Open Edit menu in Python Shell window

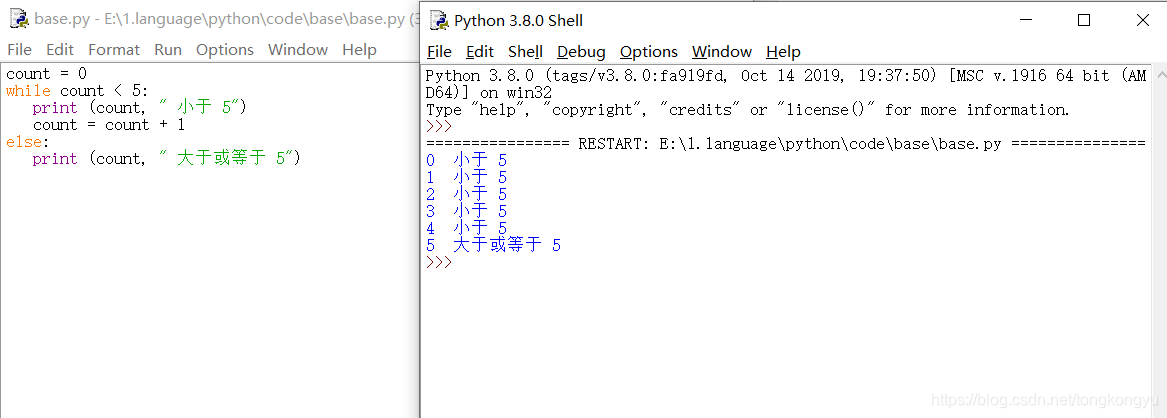pyautogui.click(x=480, y=52)
